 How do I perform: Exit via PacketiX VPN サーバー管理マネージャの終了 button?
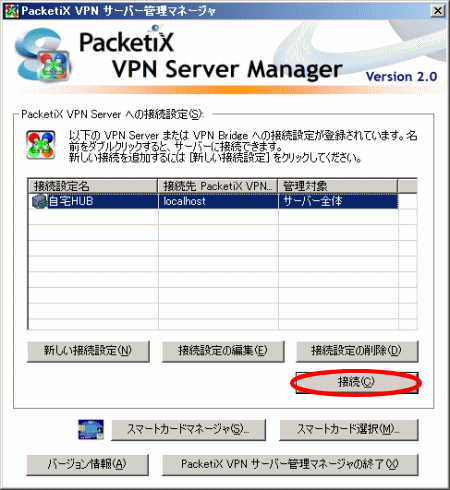tap(290, 465)
